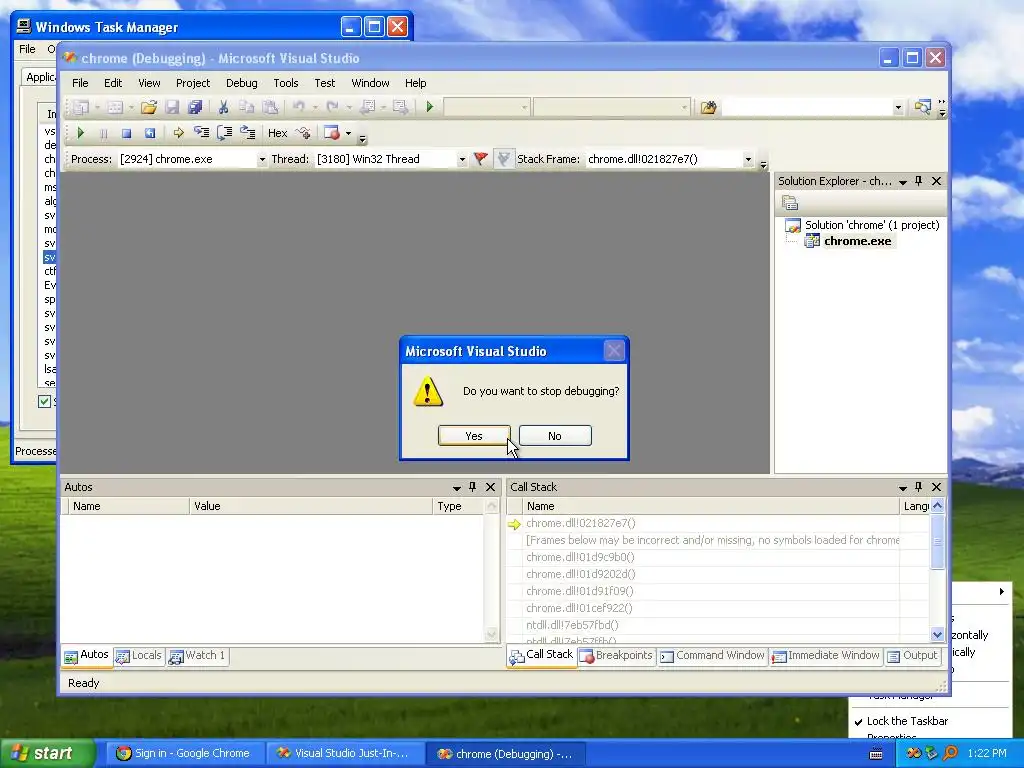Open the Test menu

coord(325,83)
